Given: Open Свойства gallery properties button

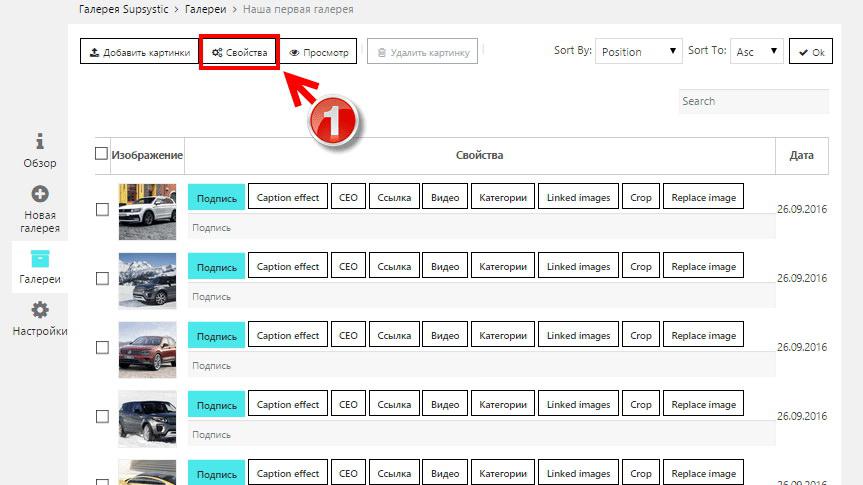Looking at the screenshot, I should click(240, 52).
